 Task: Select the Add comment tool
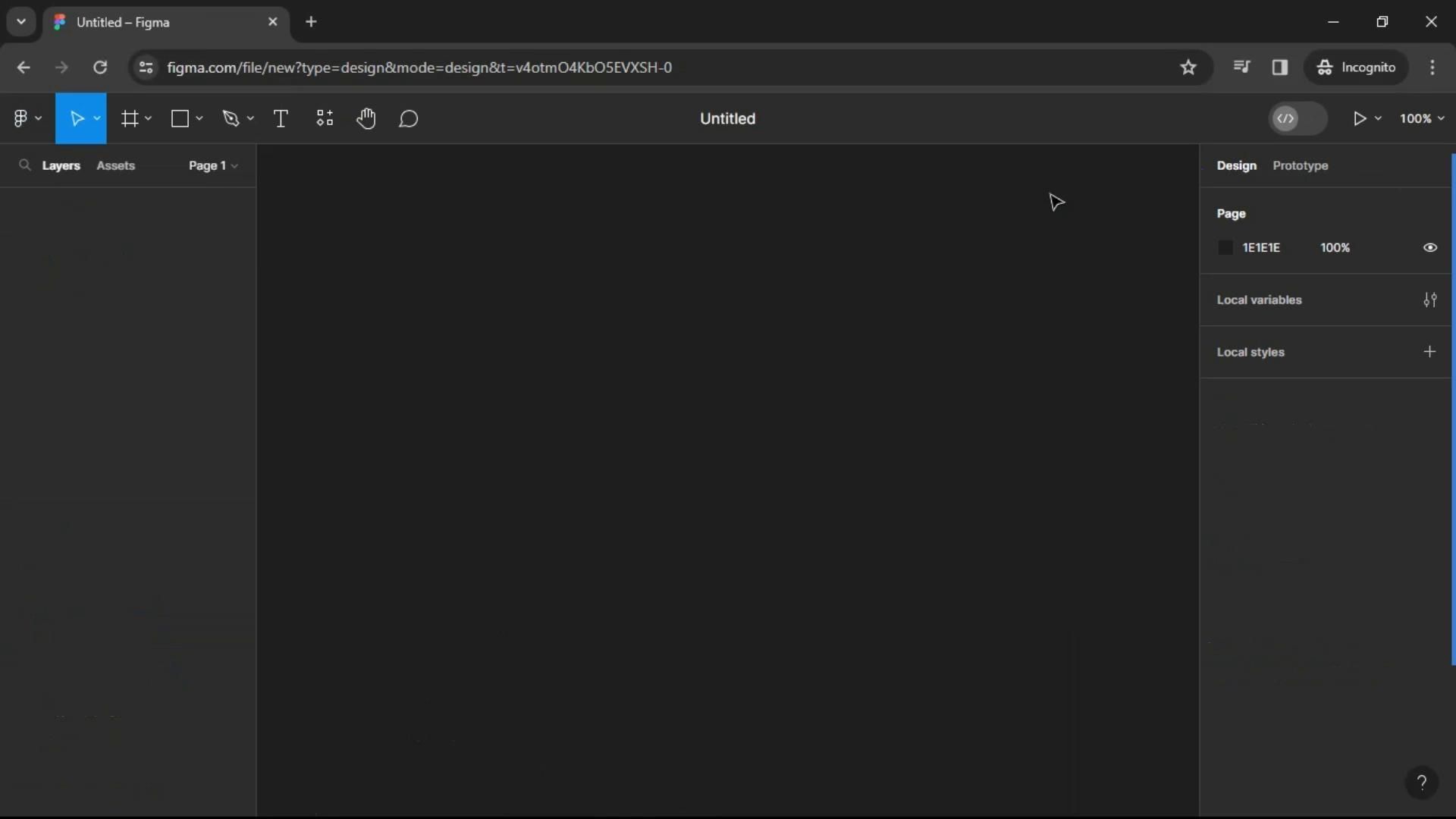point(409,119)
